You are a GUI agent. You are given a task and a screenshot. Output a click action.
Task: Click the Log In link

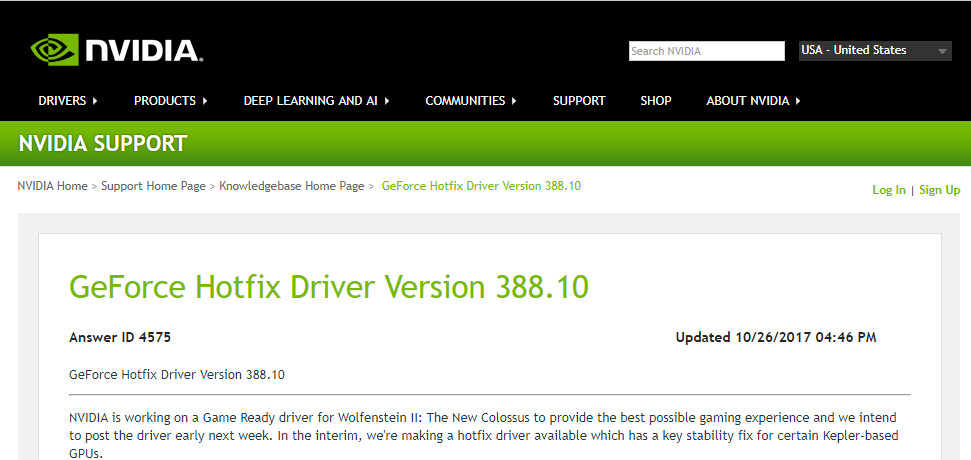pyautogui.click(x=889, y=190)
